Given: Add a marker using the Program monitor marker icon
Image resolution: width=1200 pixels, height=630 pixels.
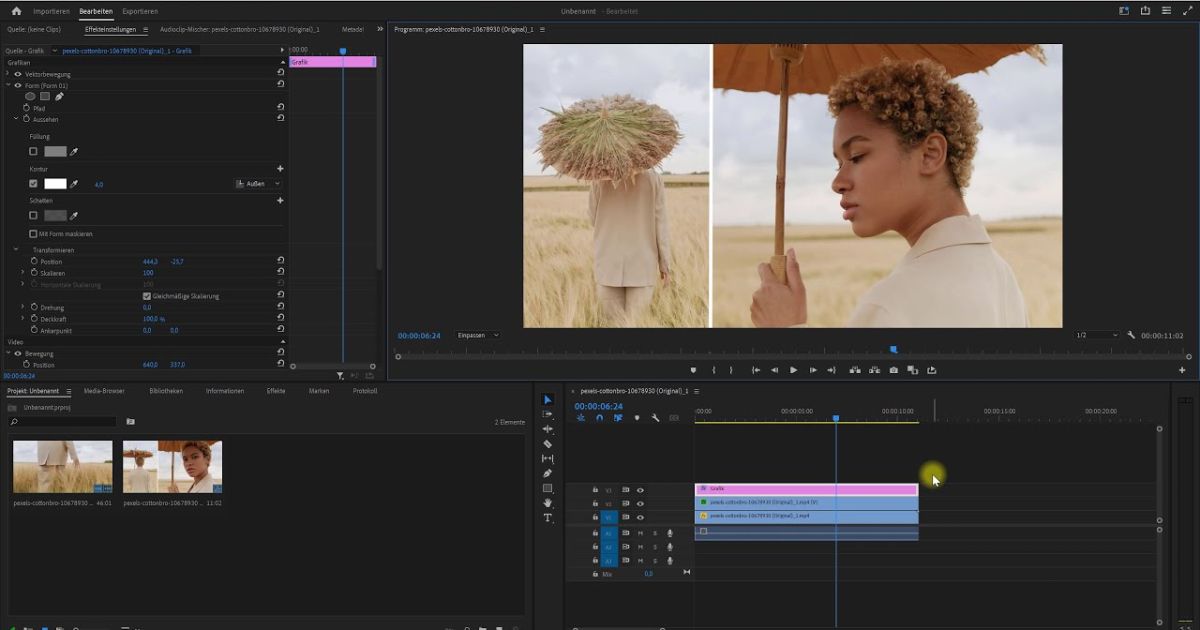Looking at the screenshot, I should coord(692,369).
